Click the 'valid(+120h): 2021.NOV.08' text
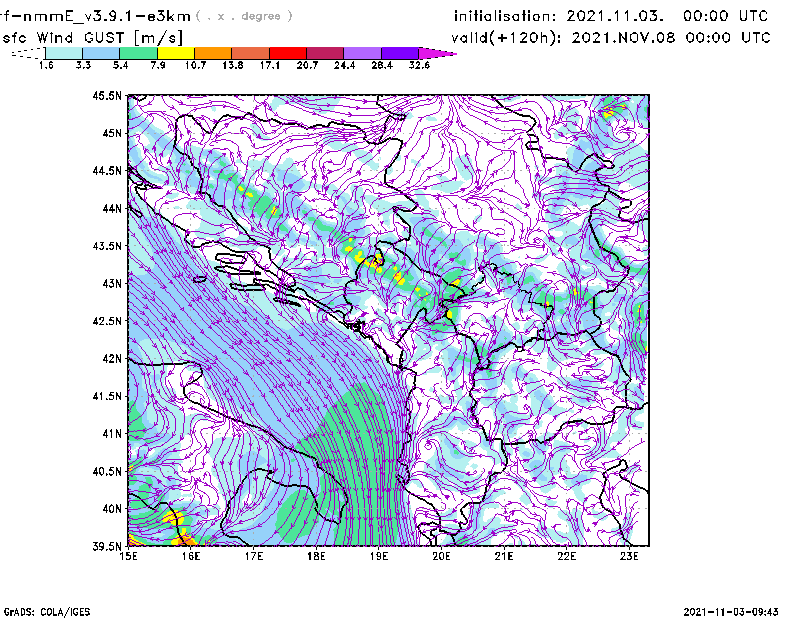The height and width of the screenshot is (618, 800). (563, 38)
